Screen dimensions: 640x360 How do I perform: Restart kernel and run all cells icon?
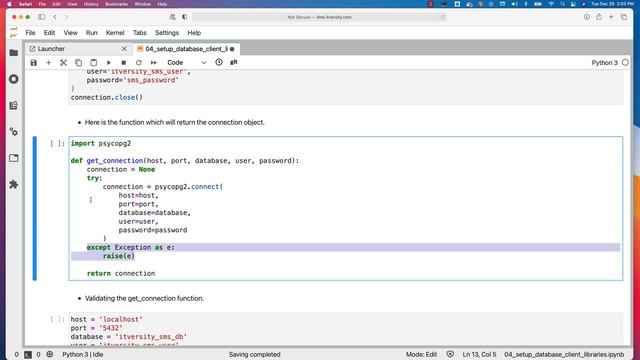coord(153,62)
